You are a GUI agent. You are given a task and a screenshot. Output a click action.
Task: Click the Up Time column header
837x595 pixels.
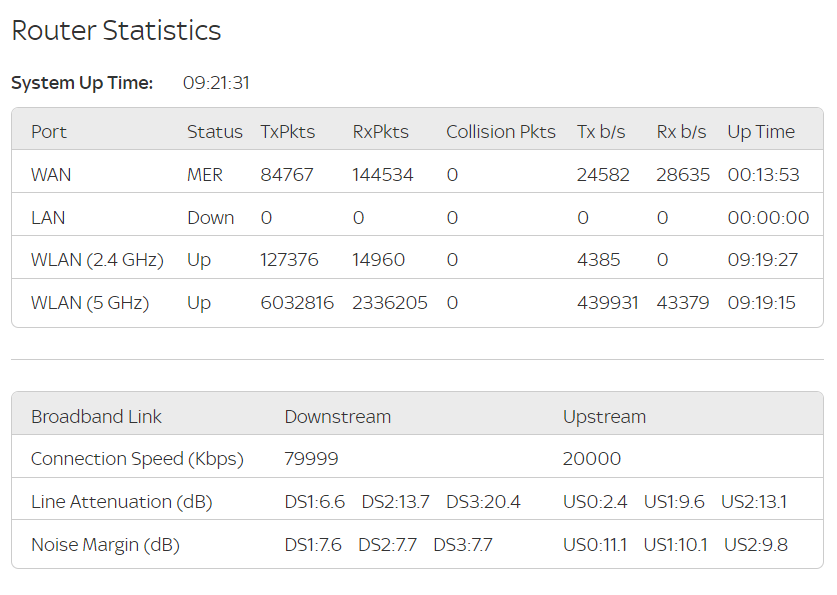761,132
